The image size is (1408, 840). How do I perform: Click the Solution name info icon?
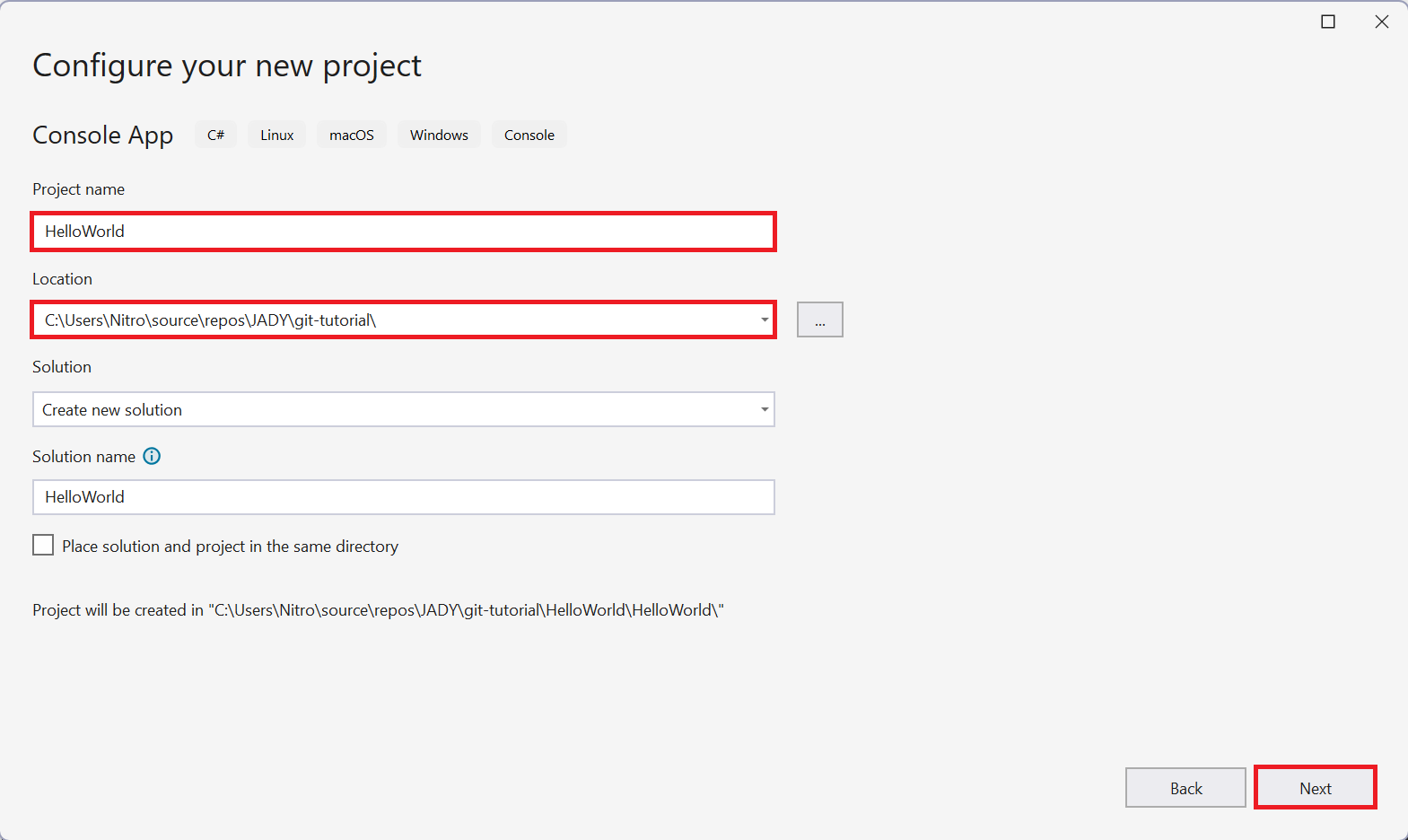tap(152, 456)
